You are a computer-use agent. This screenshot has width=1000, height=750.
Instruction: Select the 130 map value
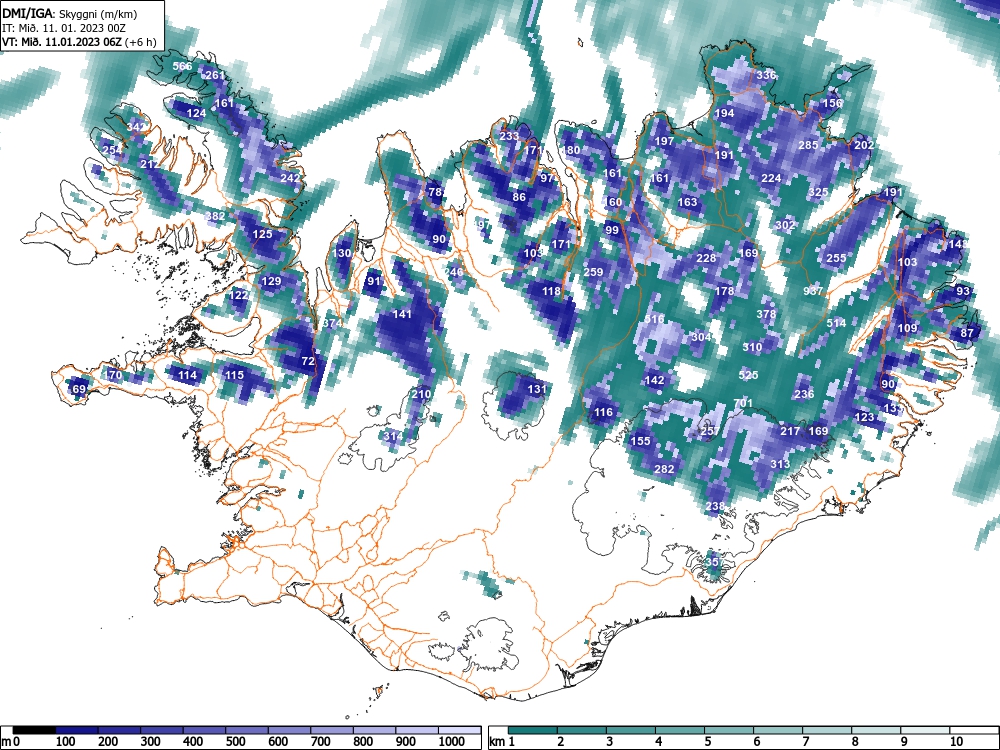[342, 253]
